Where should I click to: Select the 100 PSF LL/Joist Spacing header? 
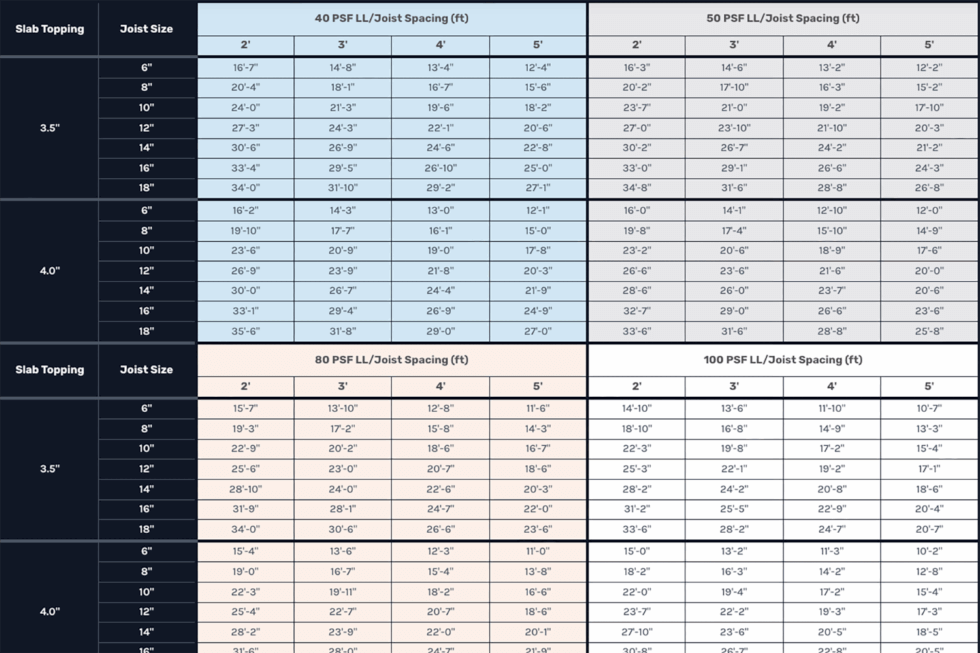pos(782,360)
